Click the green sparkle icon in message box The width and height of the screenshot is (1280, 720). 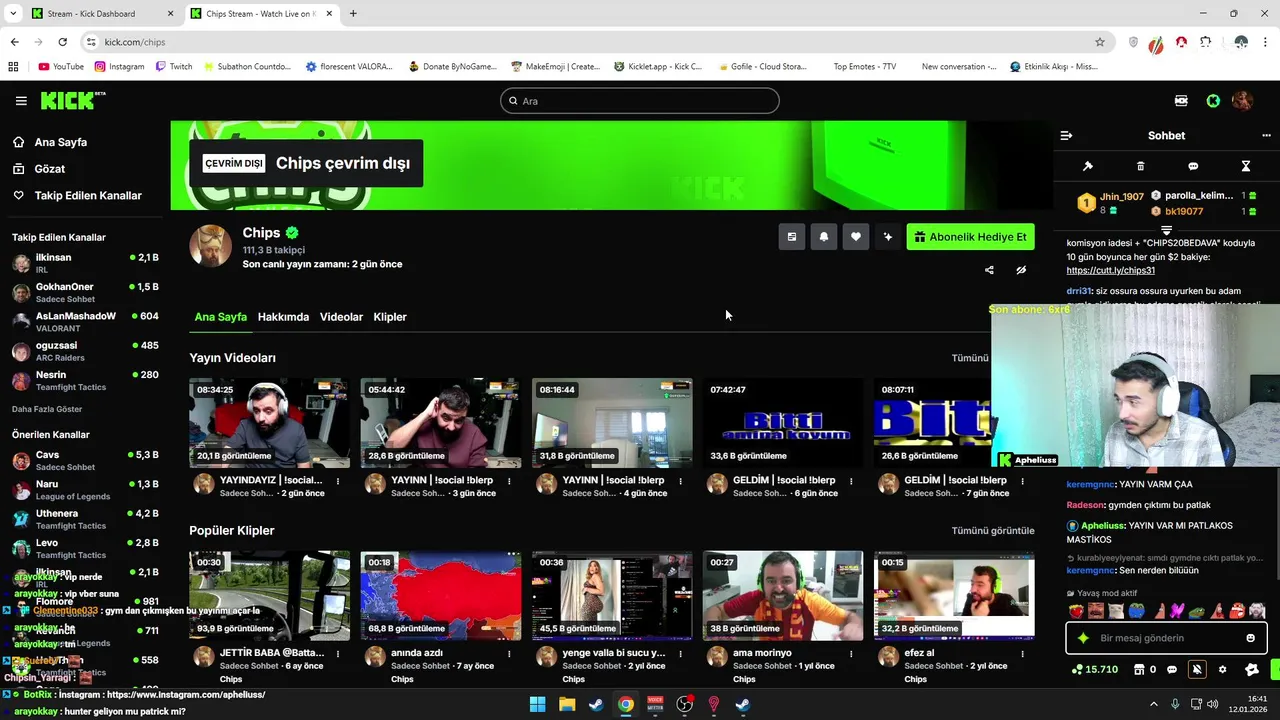click(x=1083, y=638)
